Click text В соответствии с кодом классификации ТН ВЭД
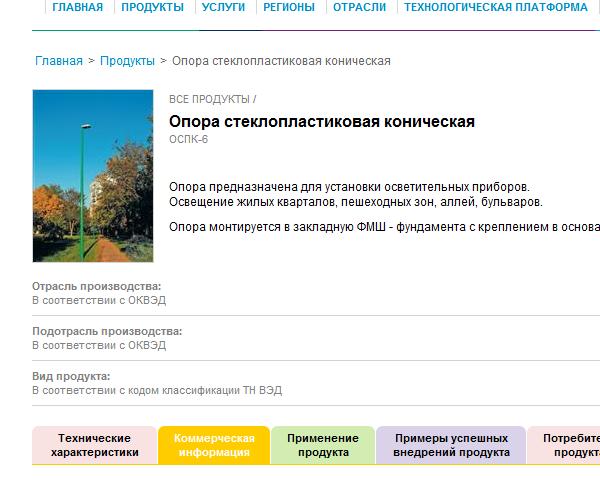The width and height of the screenshot is (600, 481). pyautogui.click(x=157, y=390)
